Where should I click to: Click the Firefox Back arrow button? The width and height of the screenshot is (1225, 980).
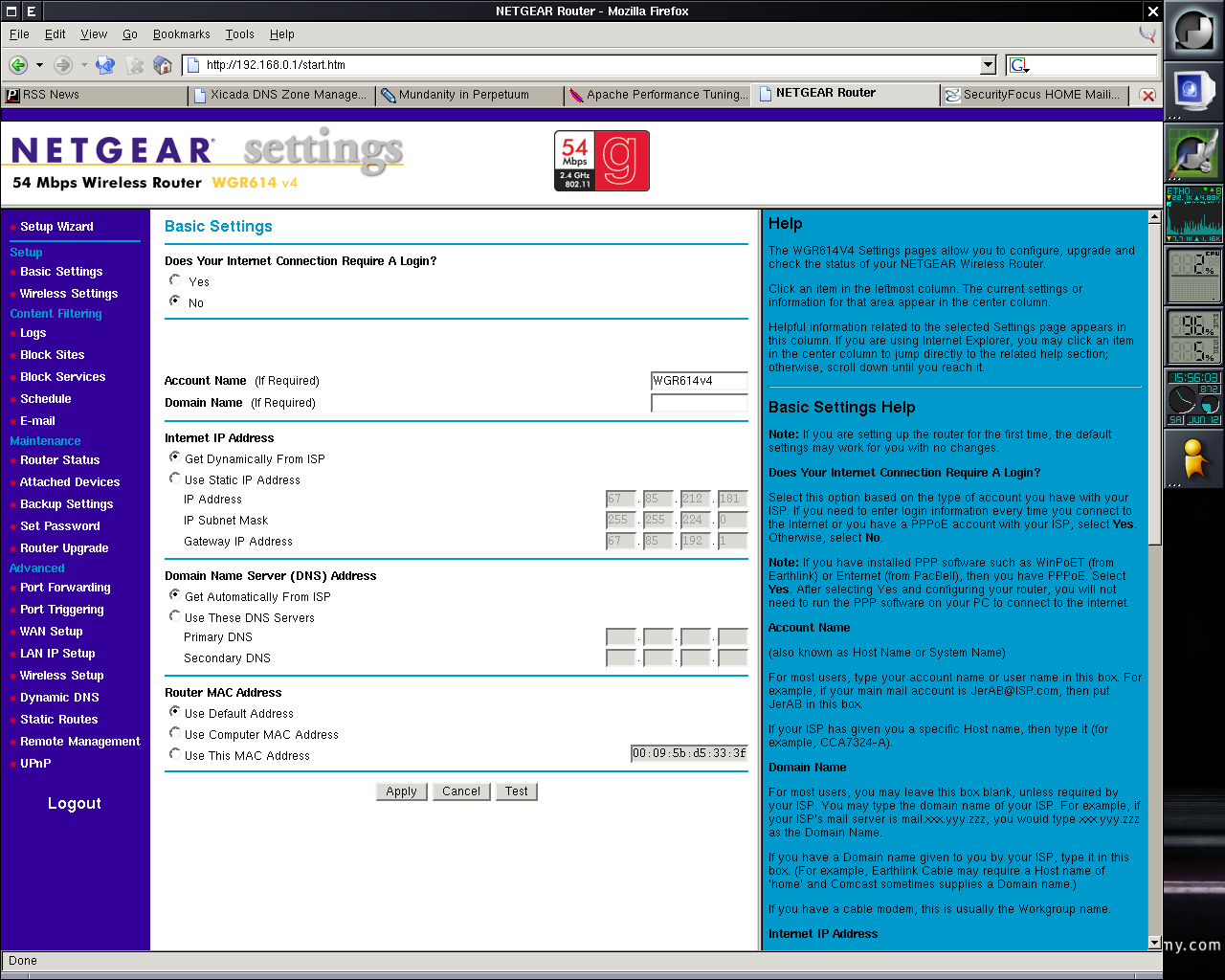[x=18, y=65]
